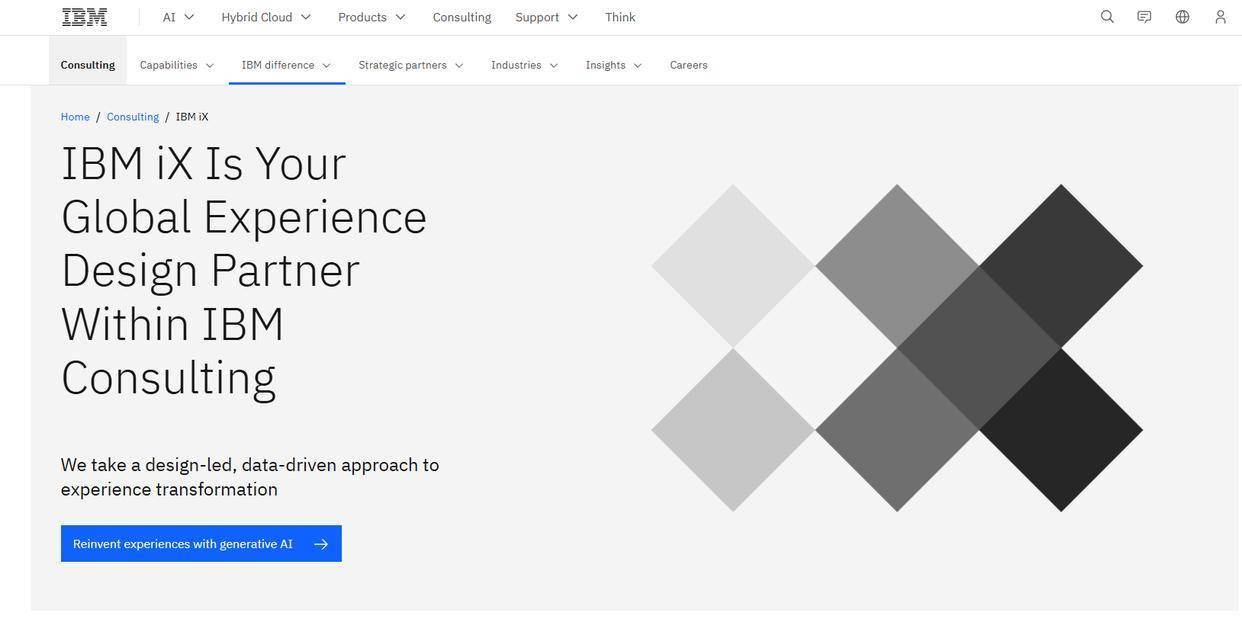Click the IBM logo

[84, 17]
